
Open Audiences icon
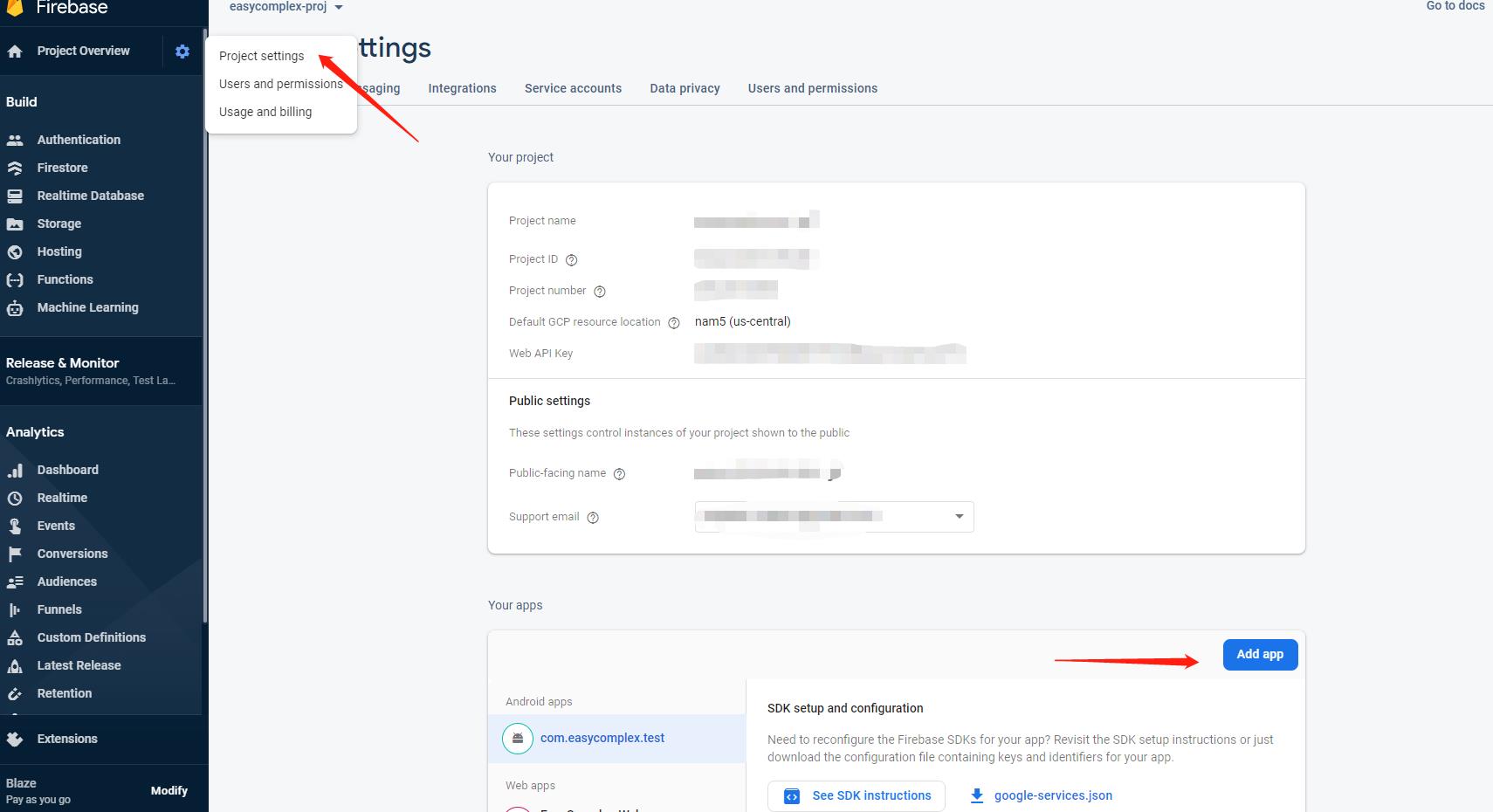coord(15,581)
